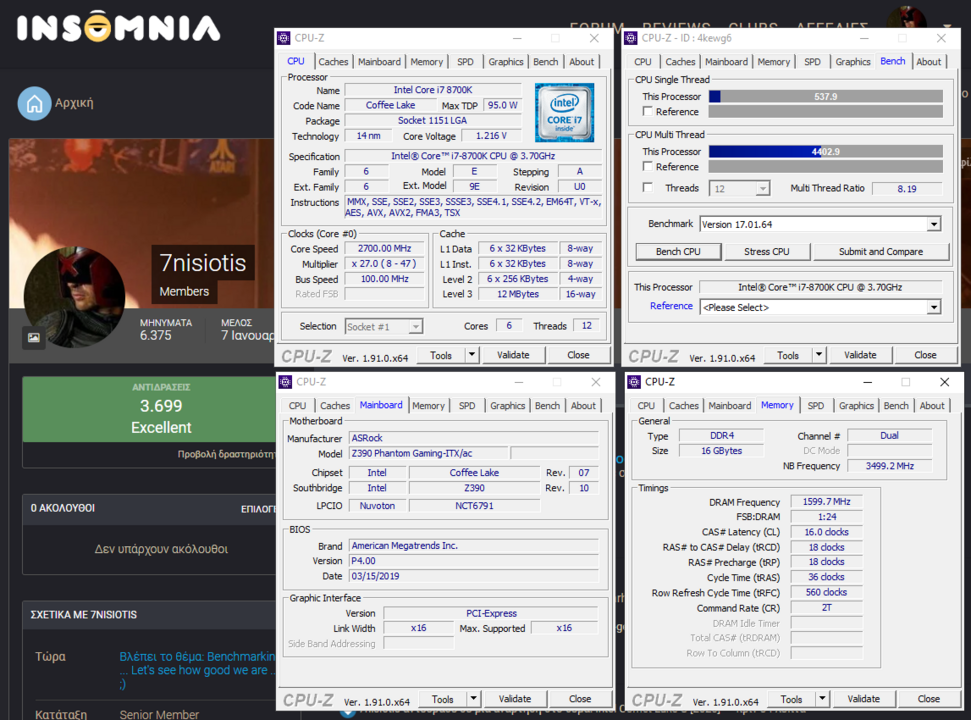Click the top-right user avatar in the site header
Screen dimensions: 971x720
[x=906, y=19]
